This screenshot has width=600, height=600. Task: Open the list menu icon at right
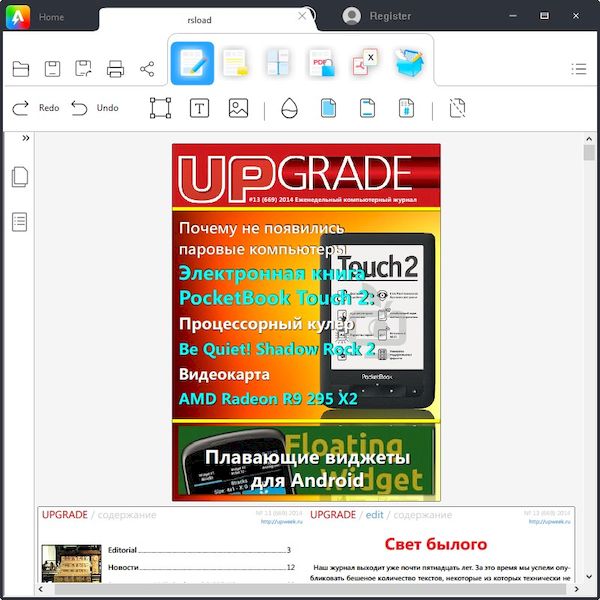[579, 69]
